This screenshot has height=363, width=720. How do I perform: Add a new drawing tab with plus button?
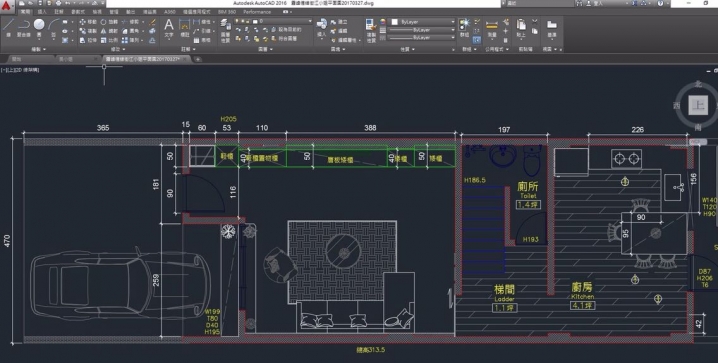(198, 59)
